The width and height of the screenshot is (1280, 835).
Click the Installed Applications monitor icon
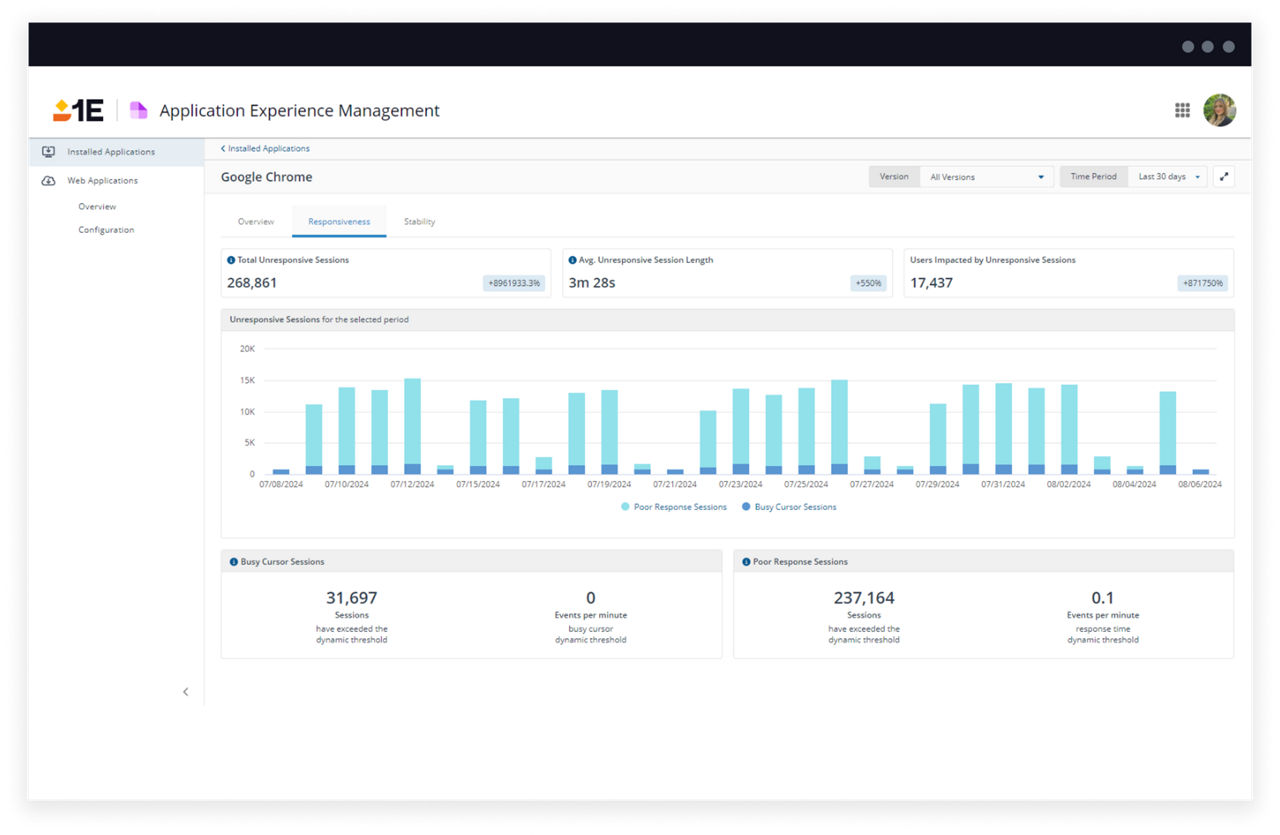tap(48, 152)
